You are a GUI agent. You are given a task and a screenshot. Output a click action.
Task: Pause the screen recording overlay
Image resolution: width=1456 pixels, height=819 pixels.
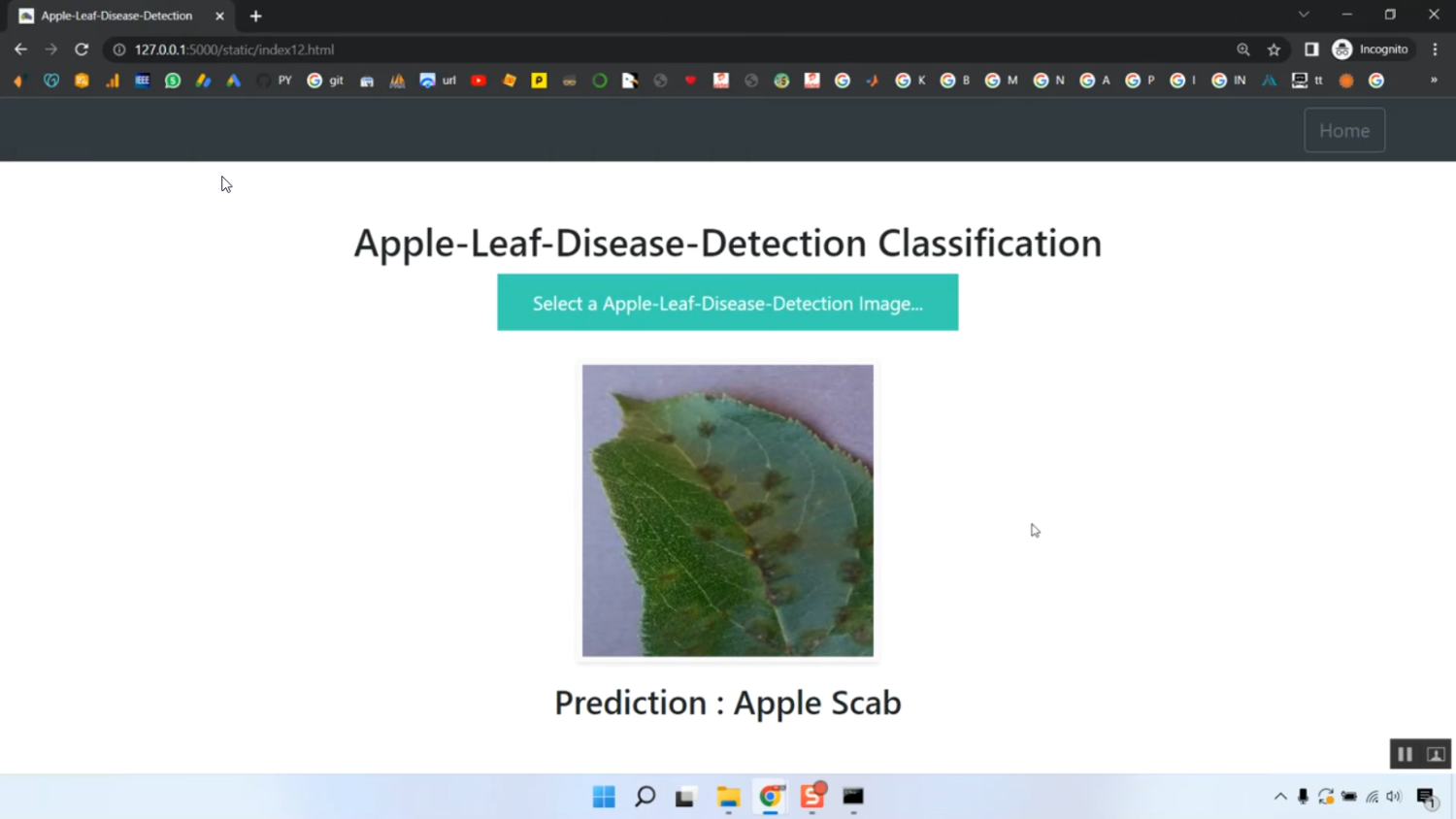coord(1405,754)
